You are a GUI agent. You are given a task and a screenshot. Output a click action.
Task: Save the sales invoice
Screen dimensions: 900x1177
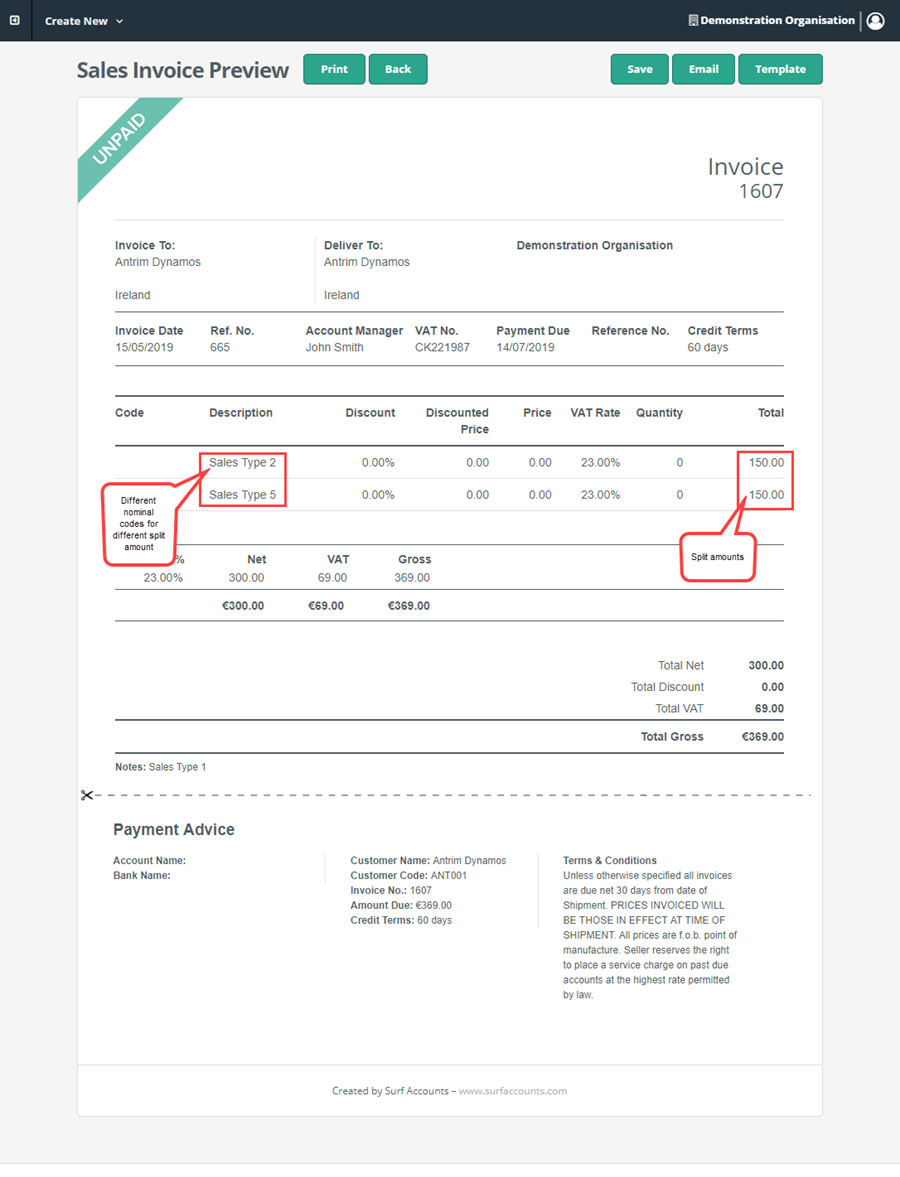tap(640, 69)
